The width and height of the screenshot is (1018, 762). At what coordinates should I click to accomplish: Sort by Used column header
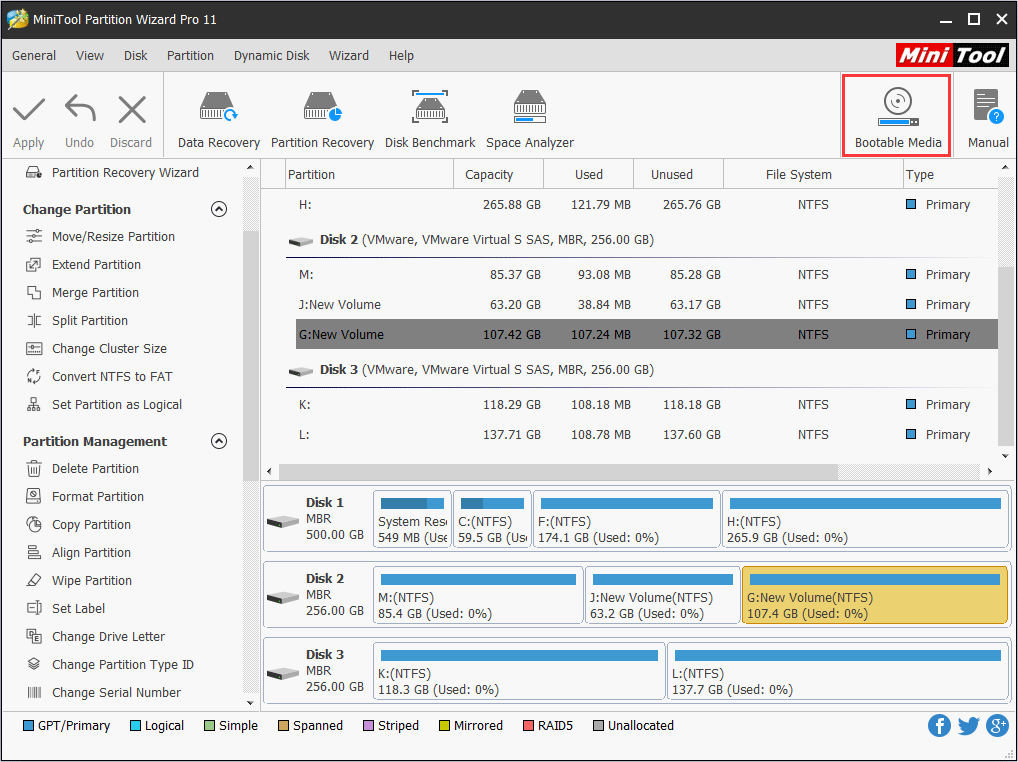pyautogui.click(x=588, y=175)
